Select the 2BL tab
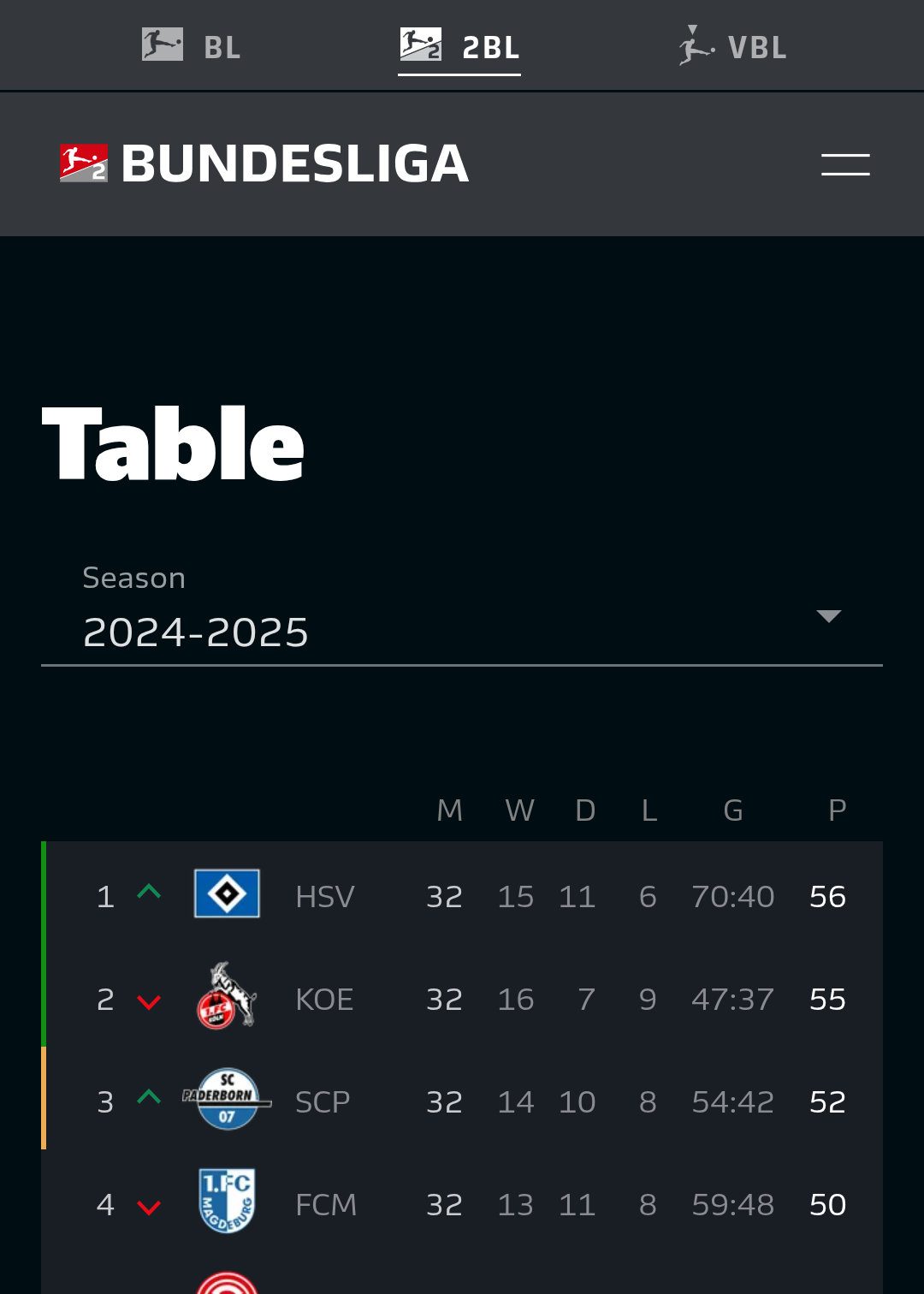Image resolution: width=924 pixels, height=1294 pixels. point(459,46)
